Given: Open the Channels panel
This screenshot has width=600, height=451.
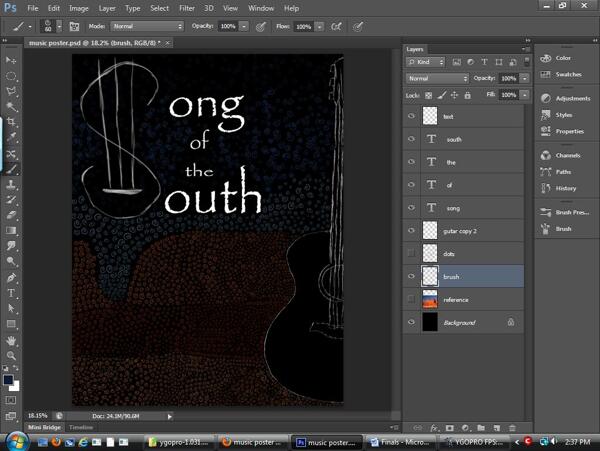Looking at the screenshot, I should pos(563,156).
